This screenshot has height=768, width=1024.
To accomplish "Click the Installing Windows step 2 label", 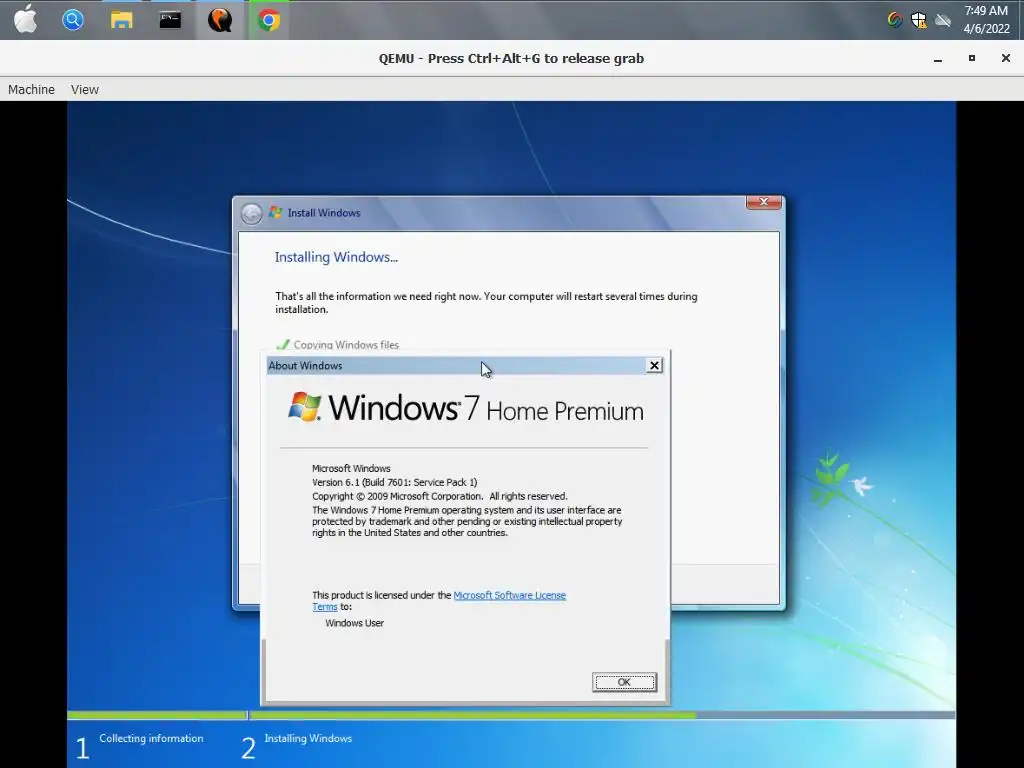I will pyautogui.click(x=308, y=738).
